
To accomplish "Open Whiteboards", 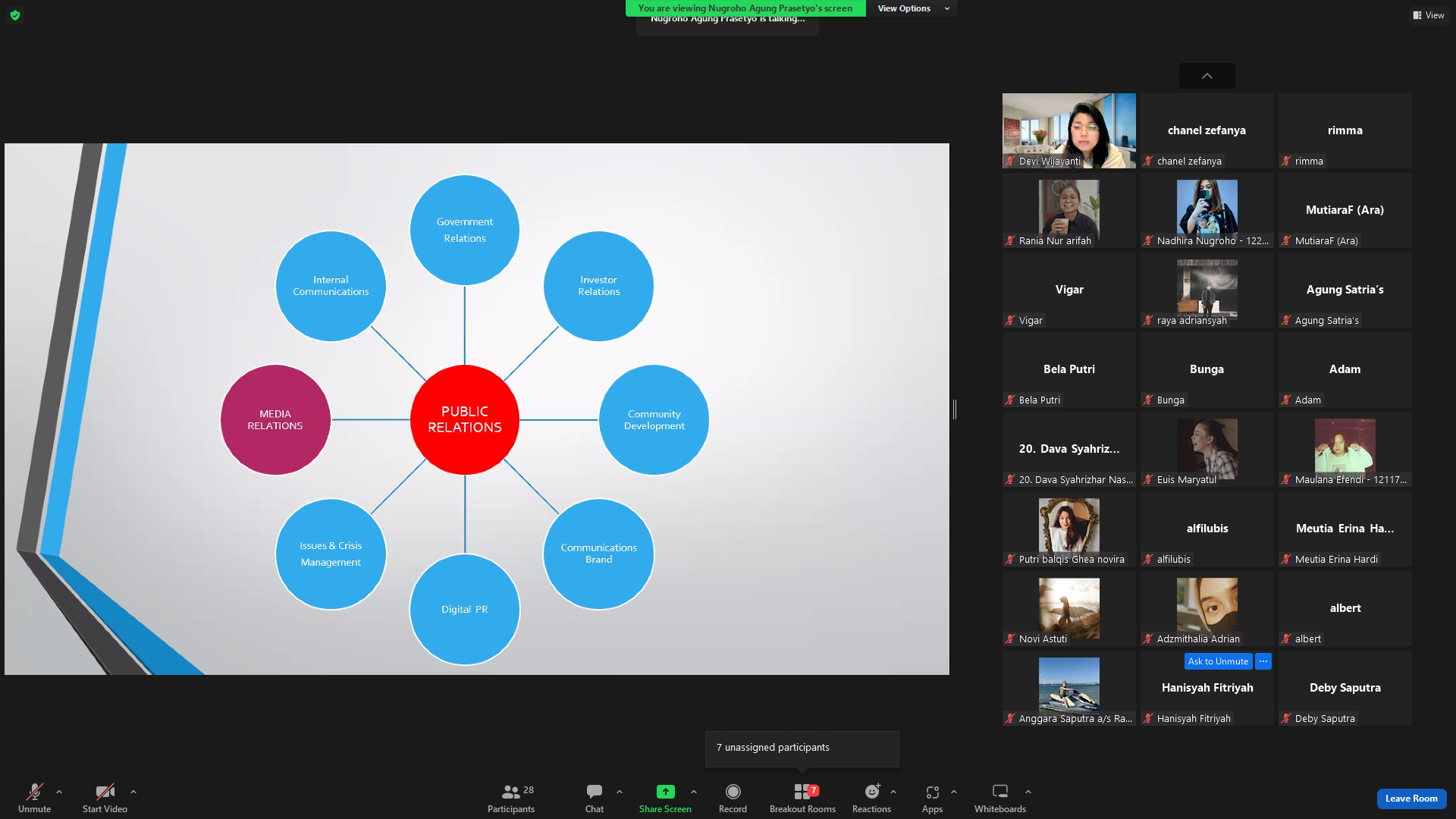I will [1000, 798].
